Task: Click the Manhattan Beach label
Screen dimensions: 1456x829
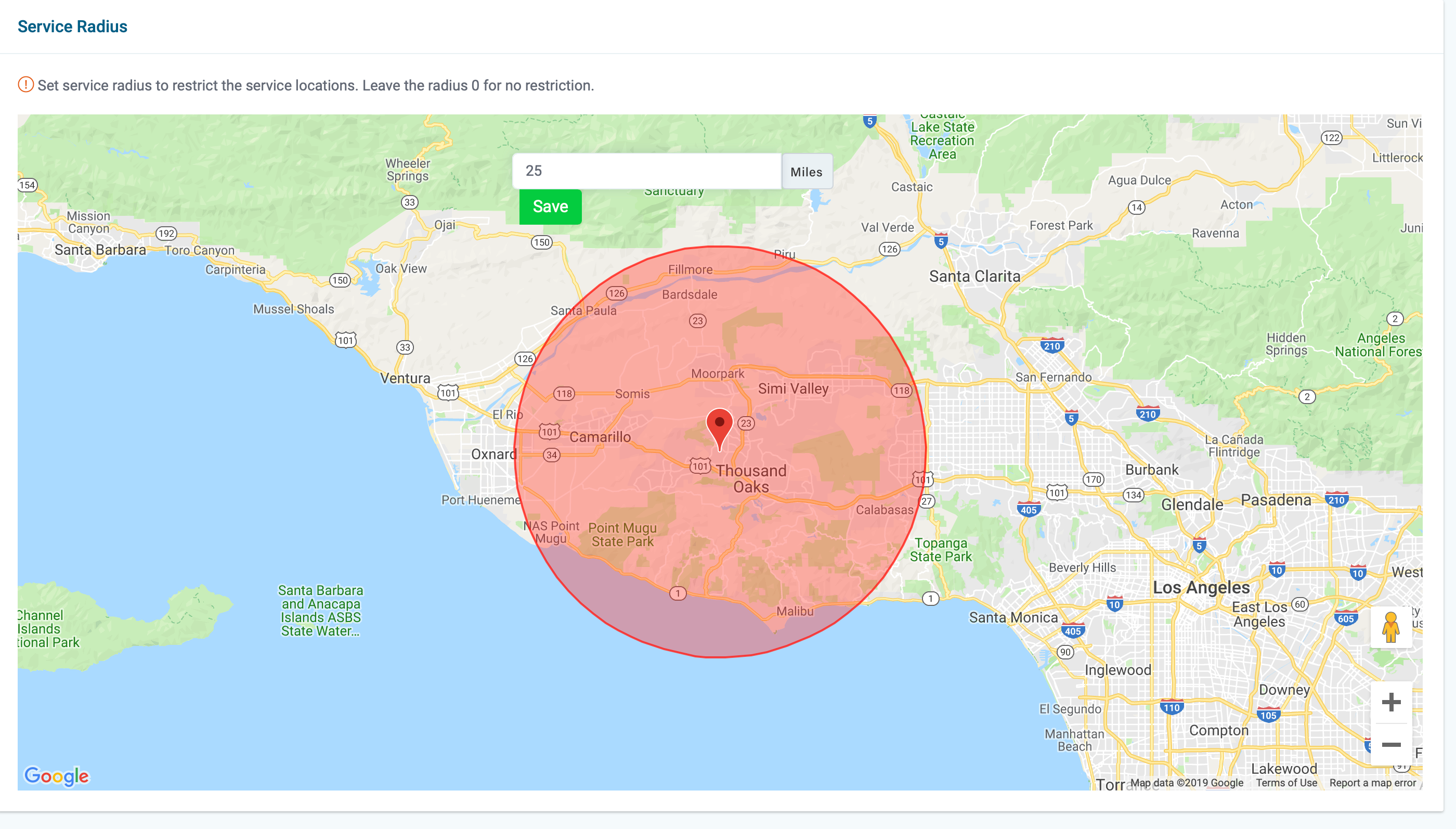Action: tap(1074, 740)
